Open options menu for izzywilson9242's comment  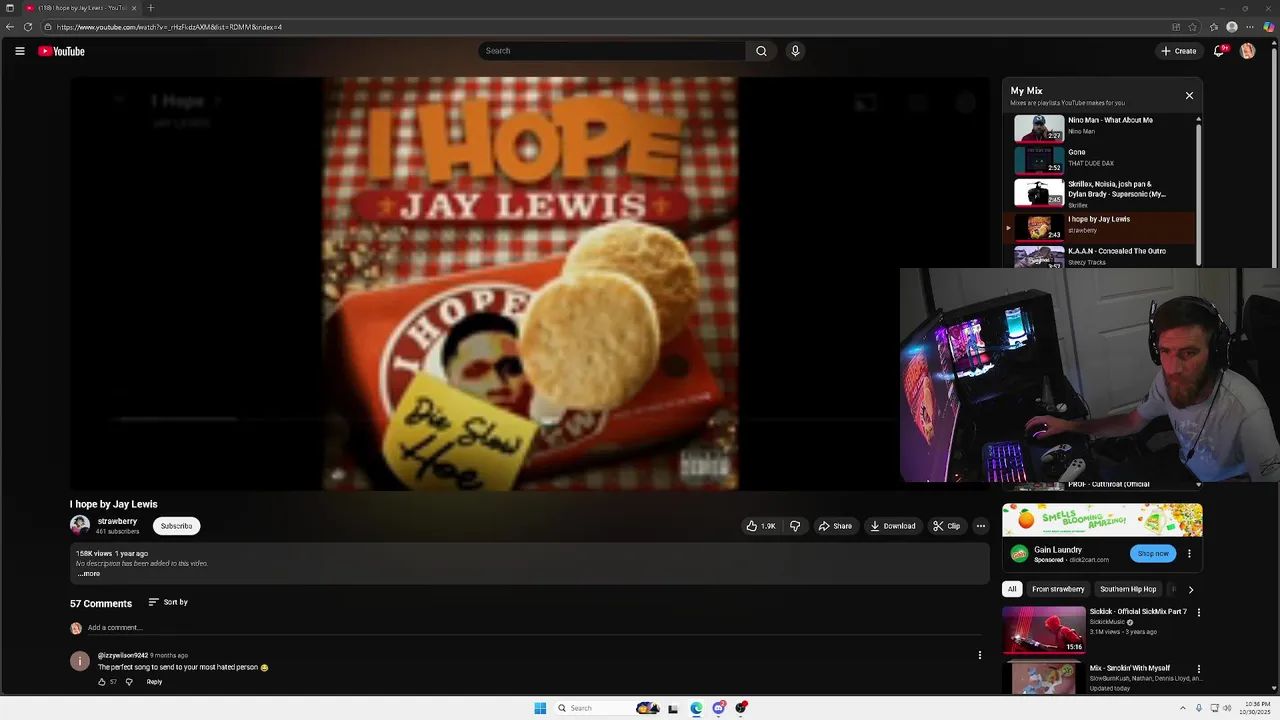tap(980, 655)
